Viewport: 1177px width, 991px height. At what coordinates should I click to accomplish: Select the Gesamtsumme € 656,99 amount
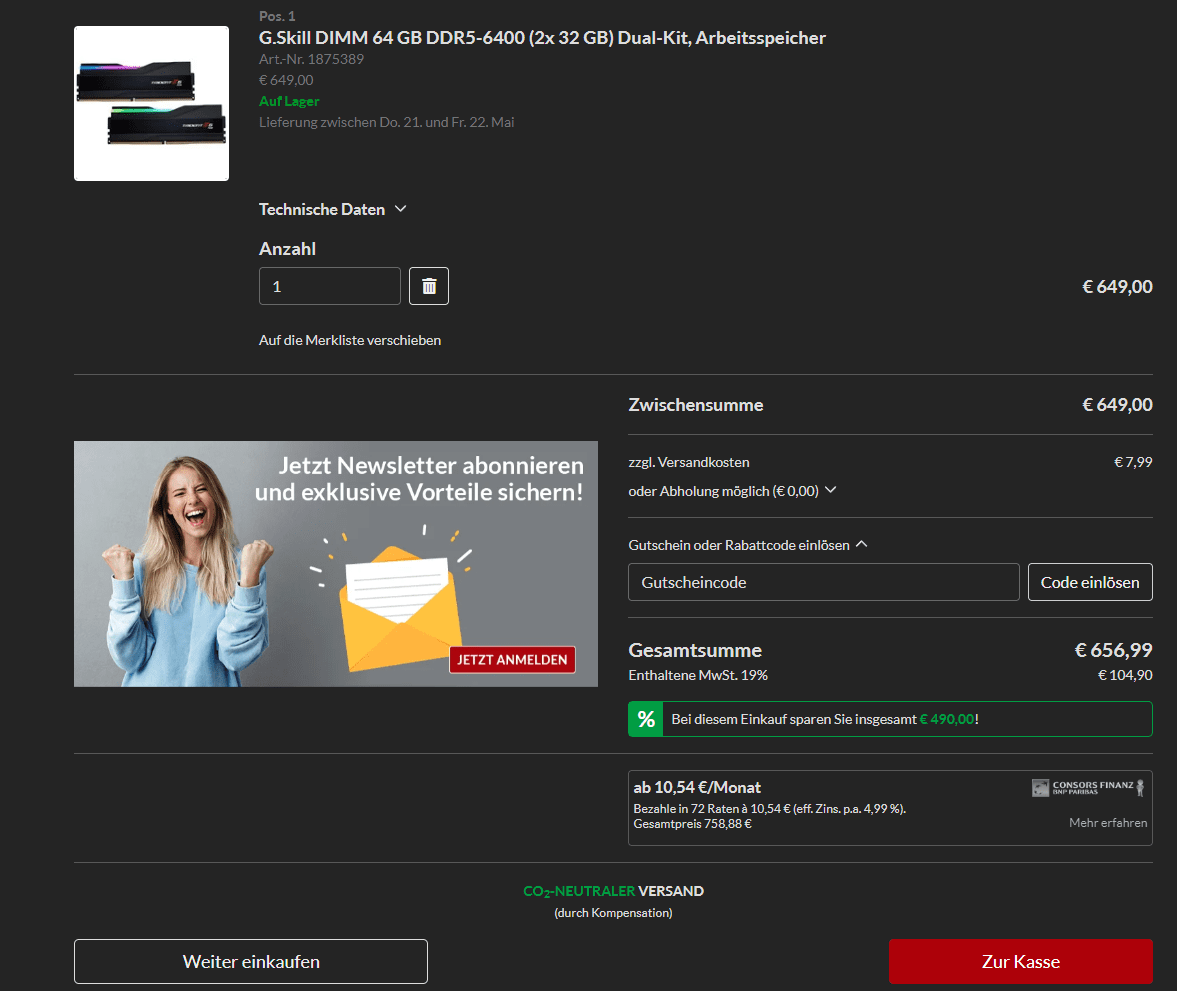tap(1113, 650)
